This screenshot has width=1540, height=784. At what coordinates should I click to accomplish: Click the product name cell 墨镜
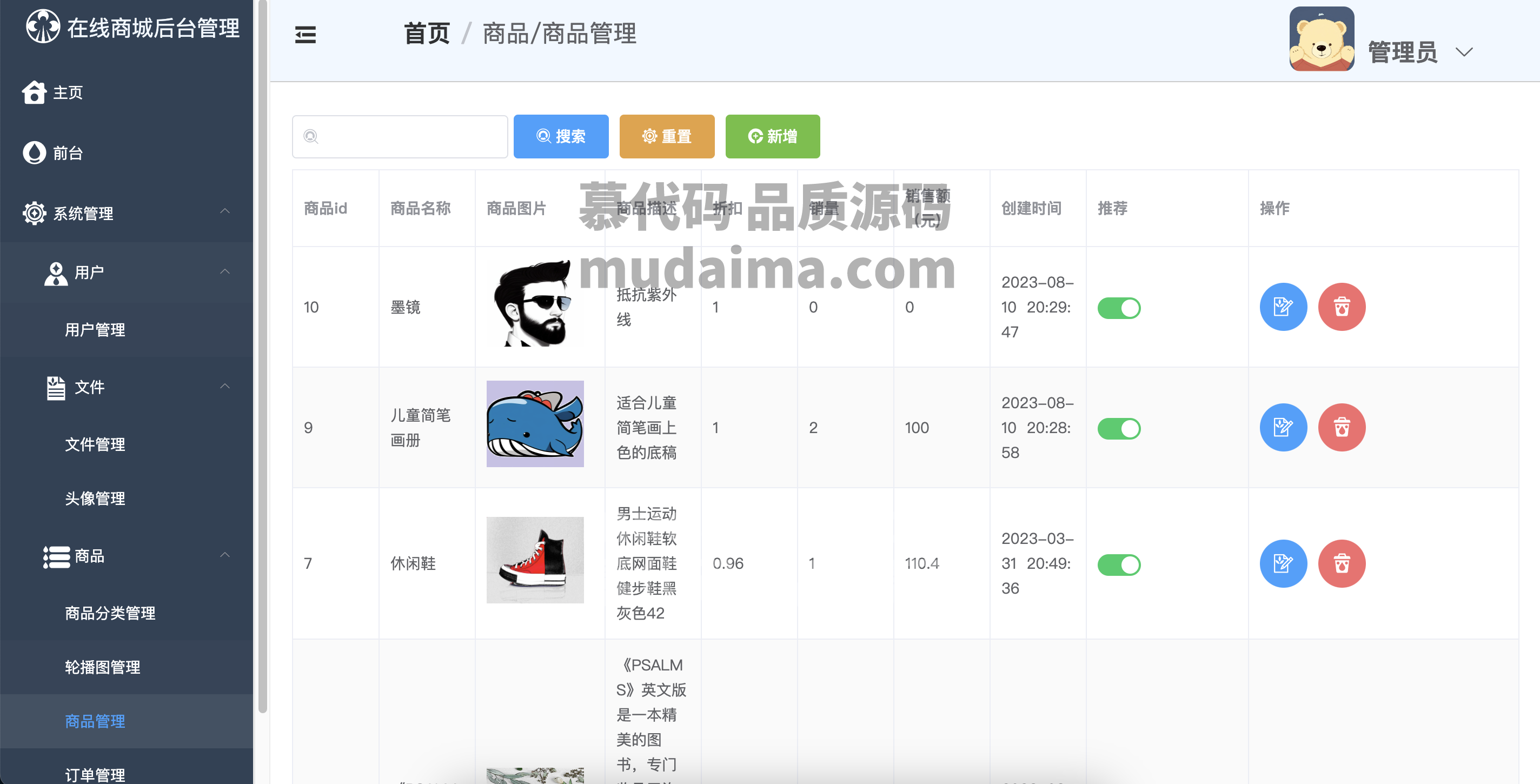click(406, 307)
